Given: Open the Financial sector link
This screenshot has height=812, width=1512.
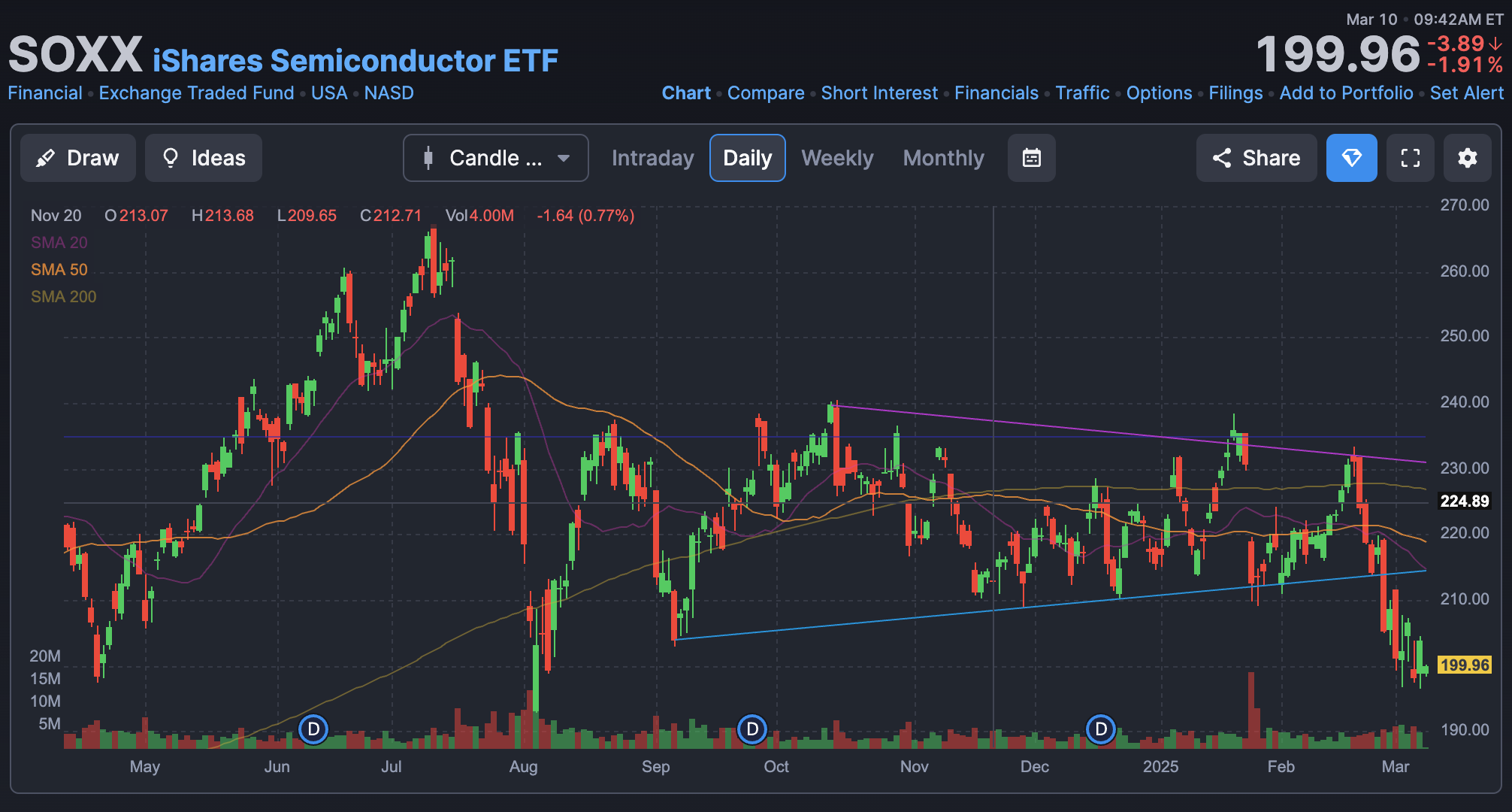Looking at the screenshot, I should [45, 92].
